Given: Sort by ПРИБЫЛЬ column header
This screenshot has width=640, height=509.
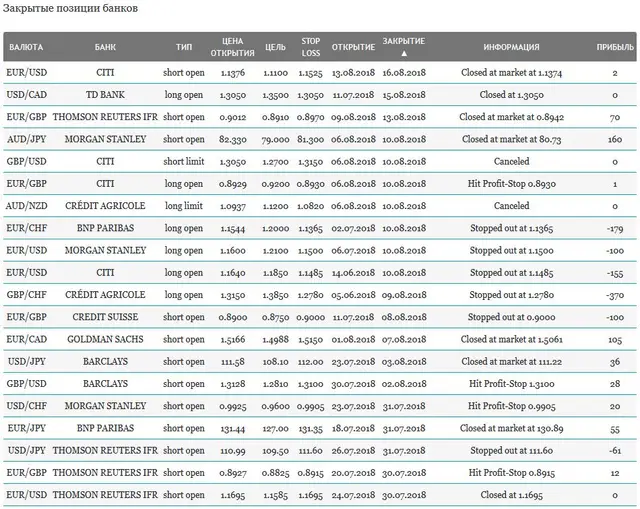Looking at the screenshot, I should [x=615, y=47].
